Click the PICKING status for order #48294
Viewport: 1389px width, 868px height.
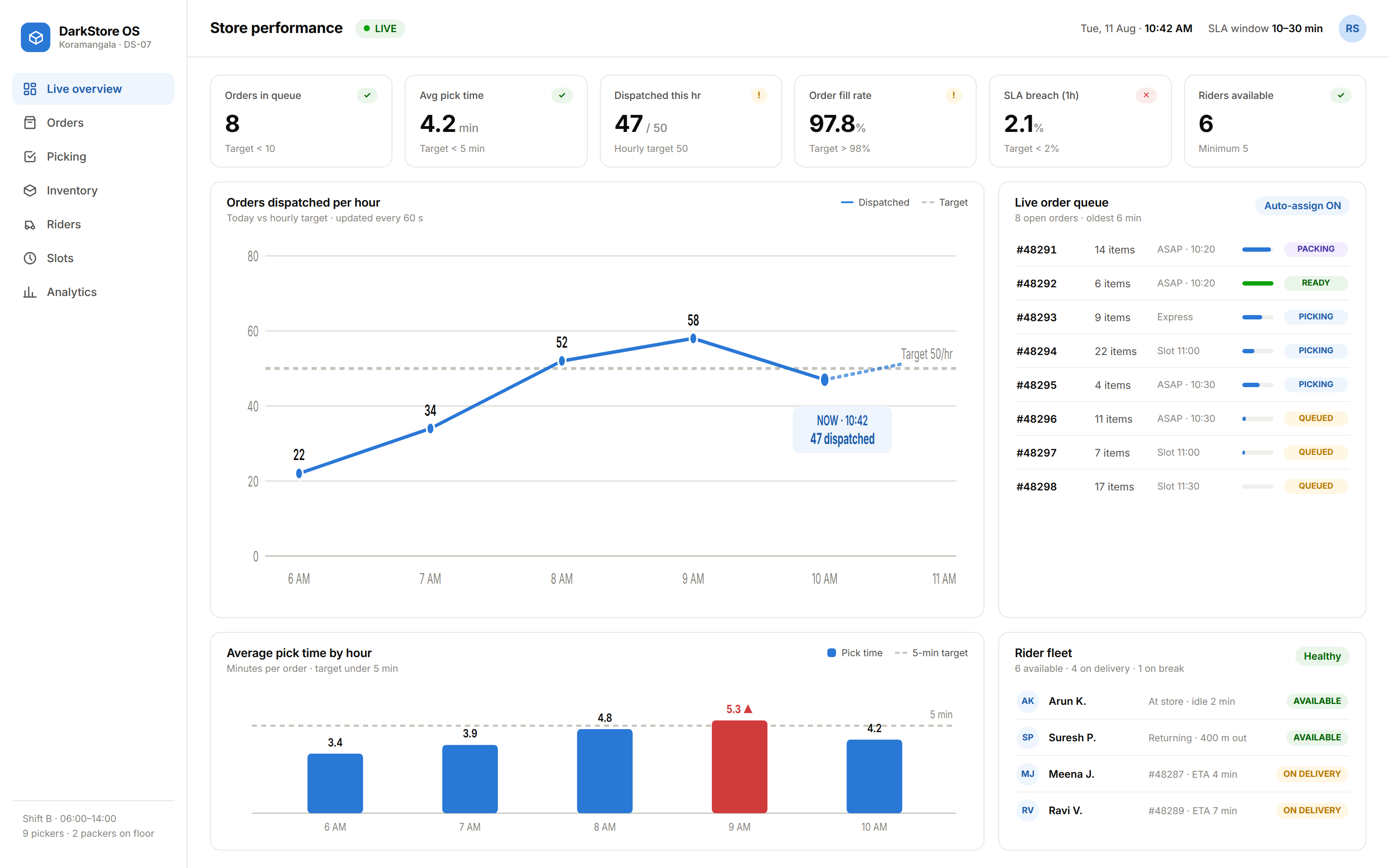pos(1316,351)
